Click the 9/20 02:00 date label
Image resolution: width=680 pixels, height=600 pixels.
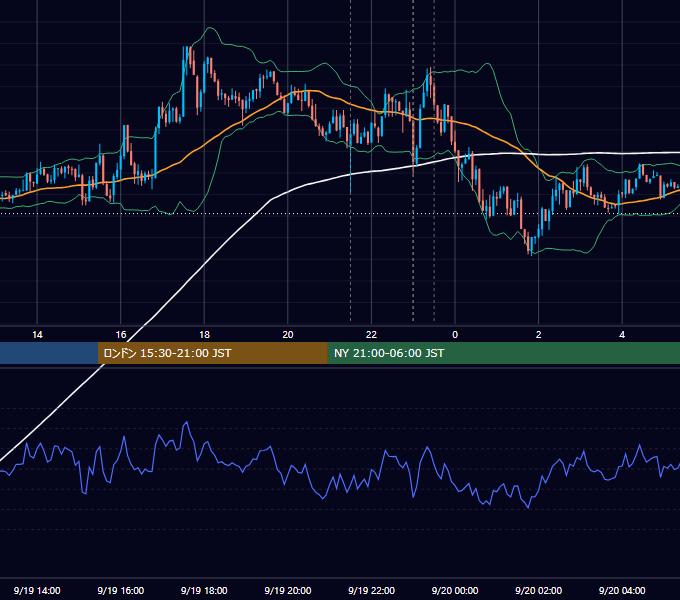click(538, 590)
